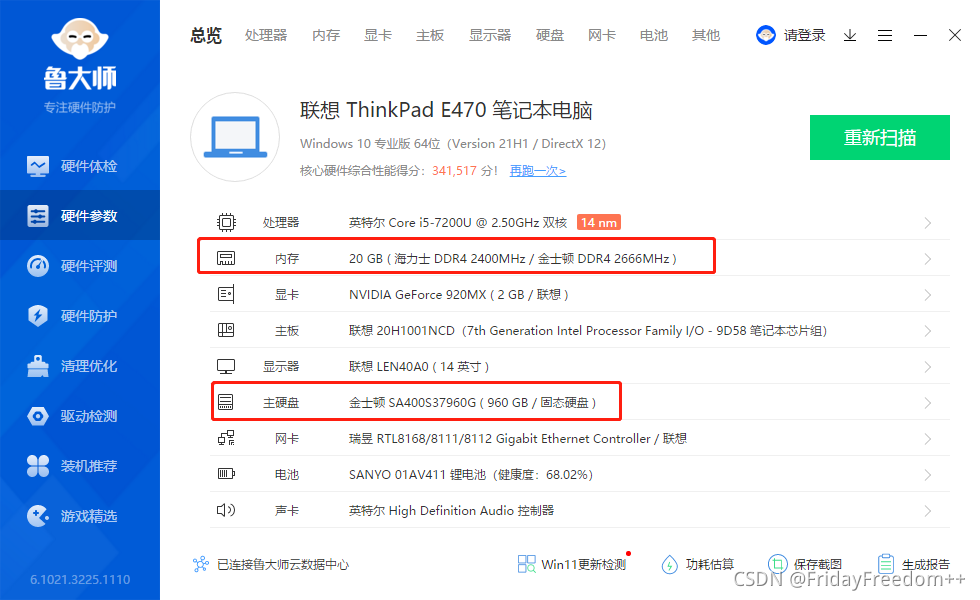
Task: Click the 清理优化 broom icon
Action: coord(38,366)
